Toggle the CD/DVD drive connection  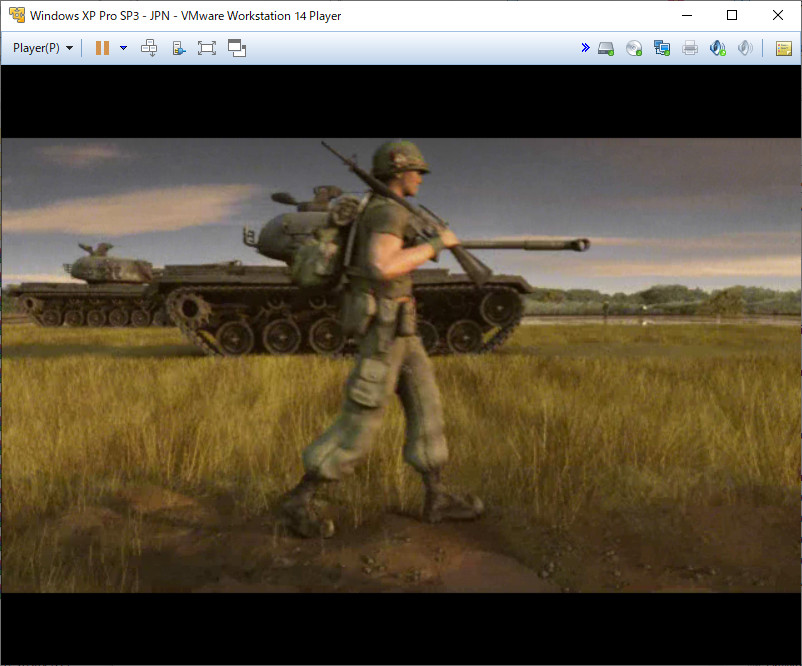(634, 48)
